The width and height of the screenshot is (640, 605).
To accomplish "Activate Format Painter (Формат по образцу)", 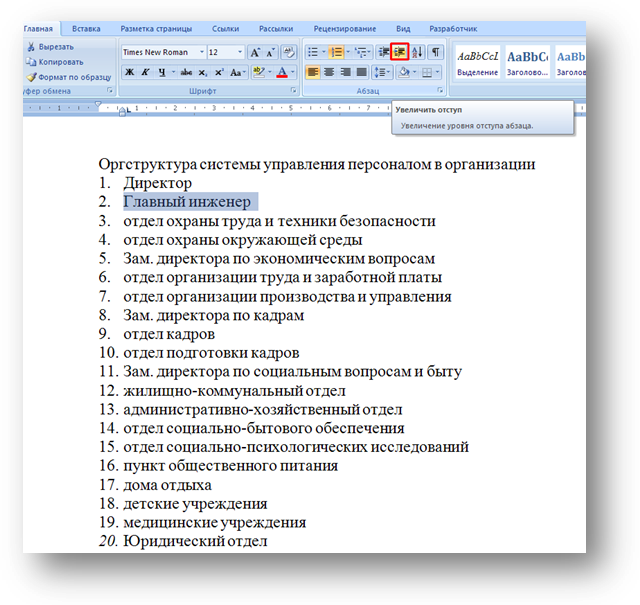I will [69, 77].
